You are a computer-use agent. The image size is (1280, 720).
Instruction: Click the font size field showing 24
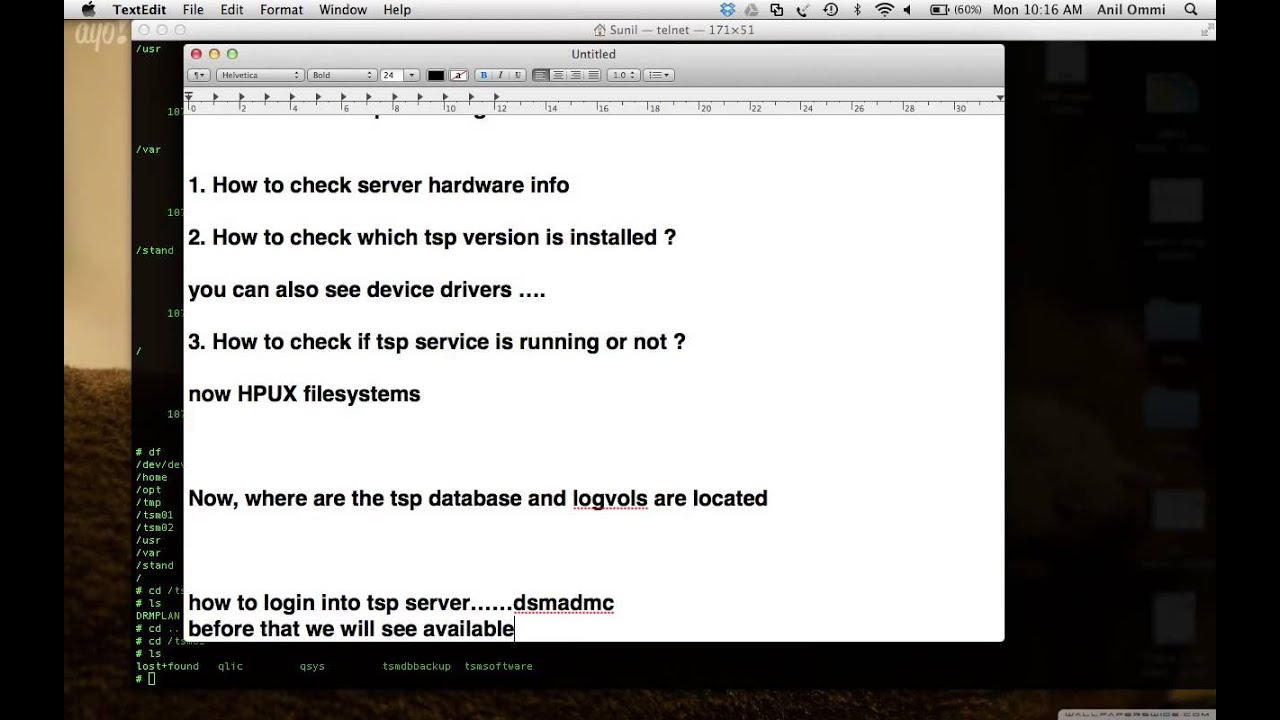coord(391,75)
